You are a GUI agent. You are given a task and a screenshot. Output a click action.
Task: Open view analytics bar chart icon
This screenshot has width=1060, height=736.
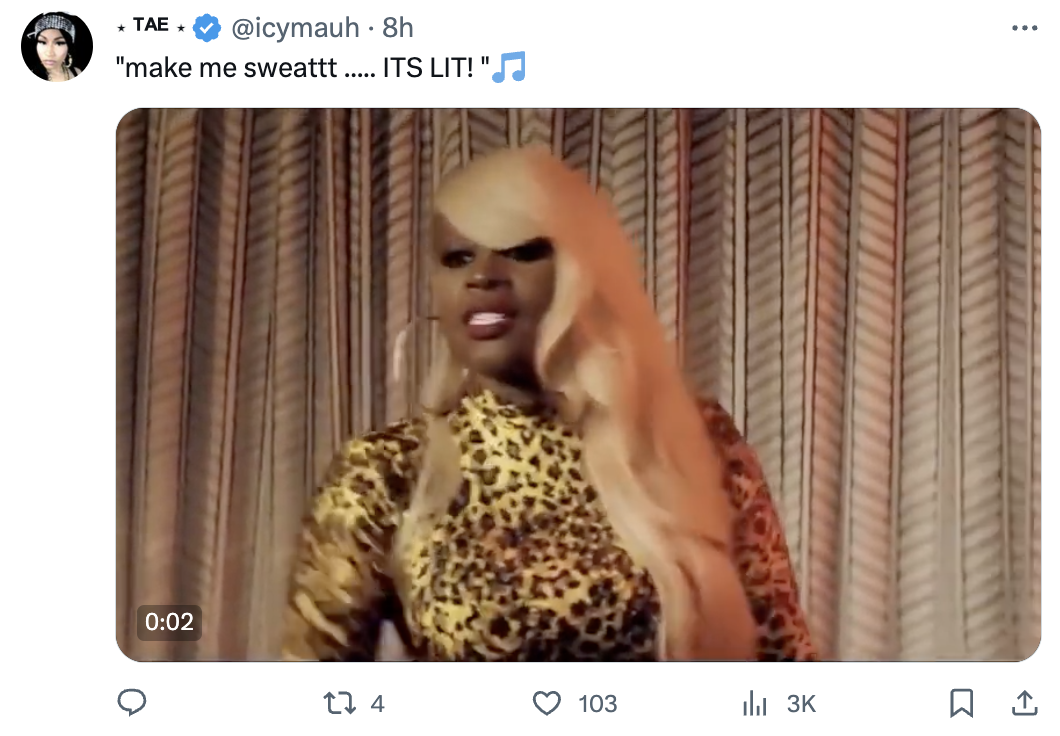755,703
